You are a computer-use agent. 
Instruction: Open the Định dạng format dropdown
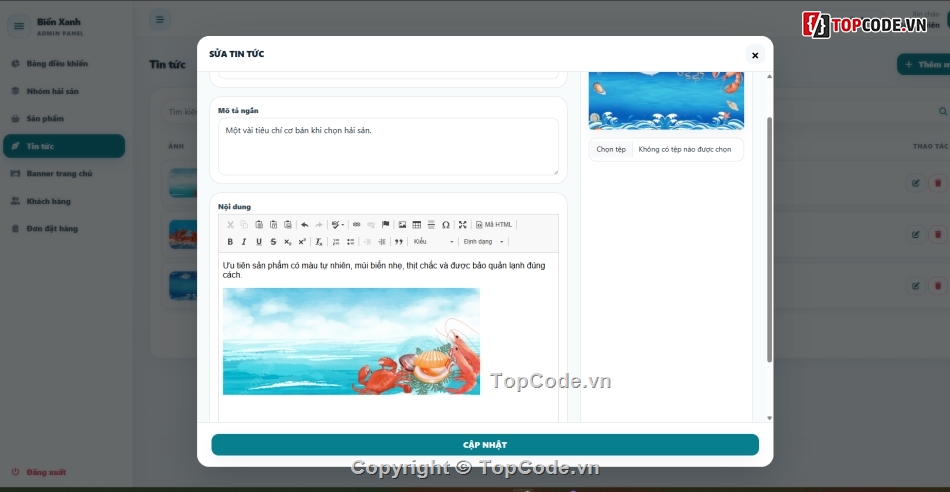pos(483,242)
